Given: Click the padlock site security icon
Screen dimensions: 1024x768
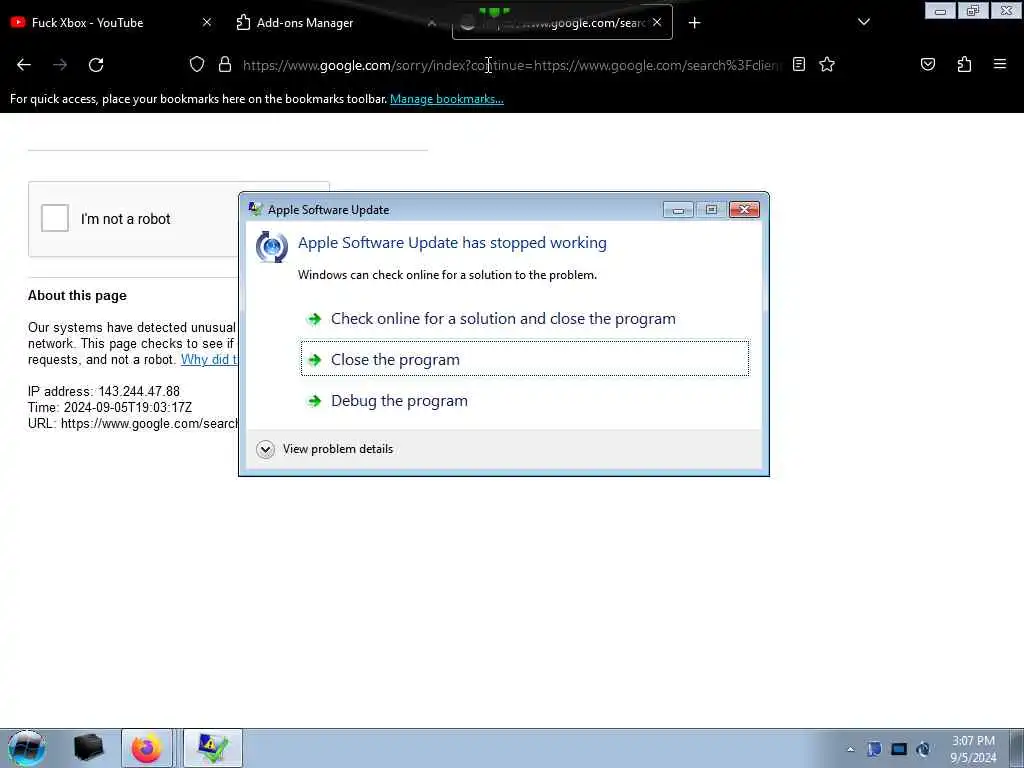Looking at the screenshot, I should click(225, 64).
